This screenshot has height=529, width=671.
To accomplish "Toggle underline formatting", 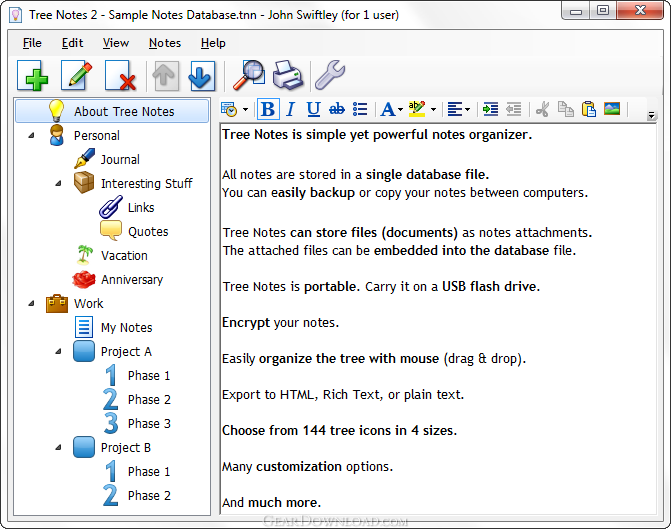I will (313, 110).
